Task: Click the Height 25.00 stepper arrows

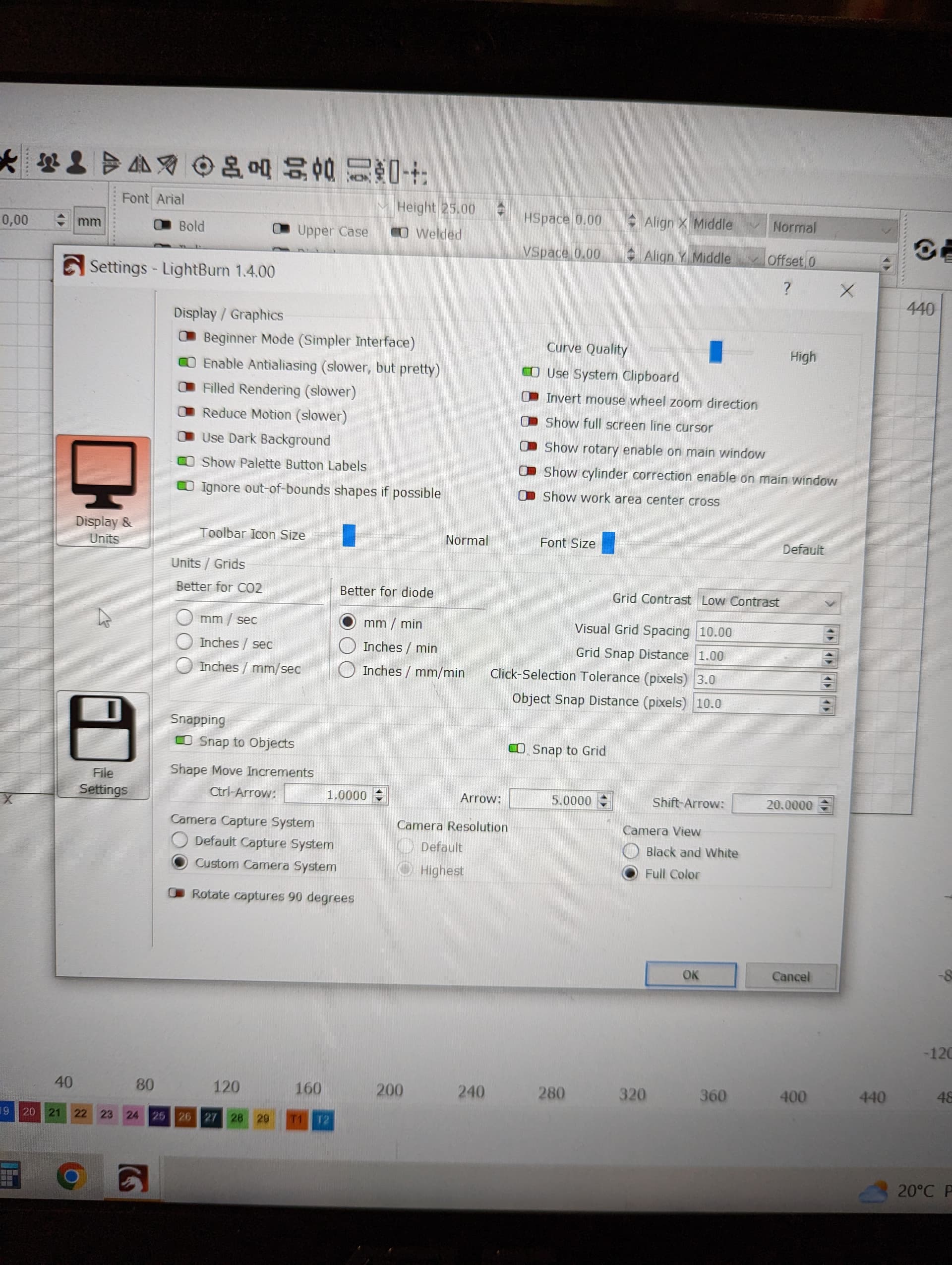Action: pyautogui.click(x=501, y=209)
